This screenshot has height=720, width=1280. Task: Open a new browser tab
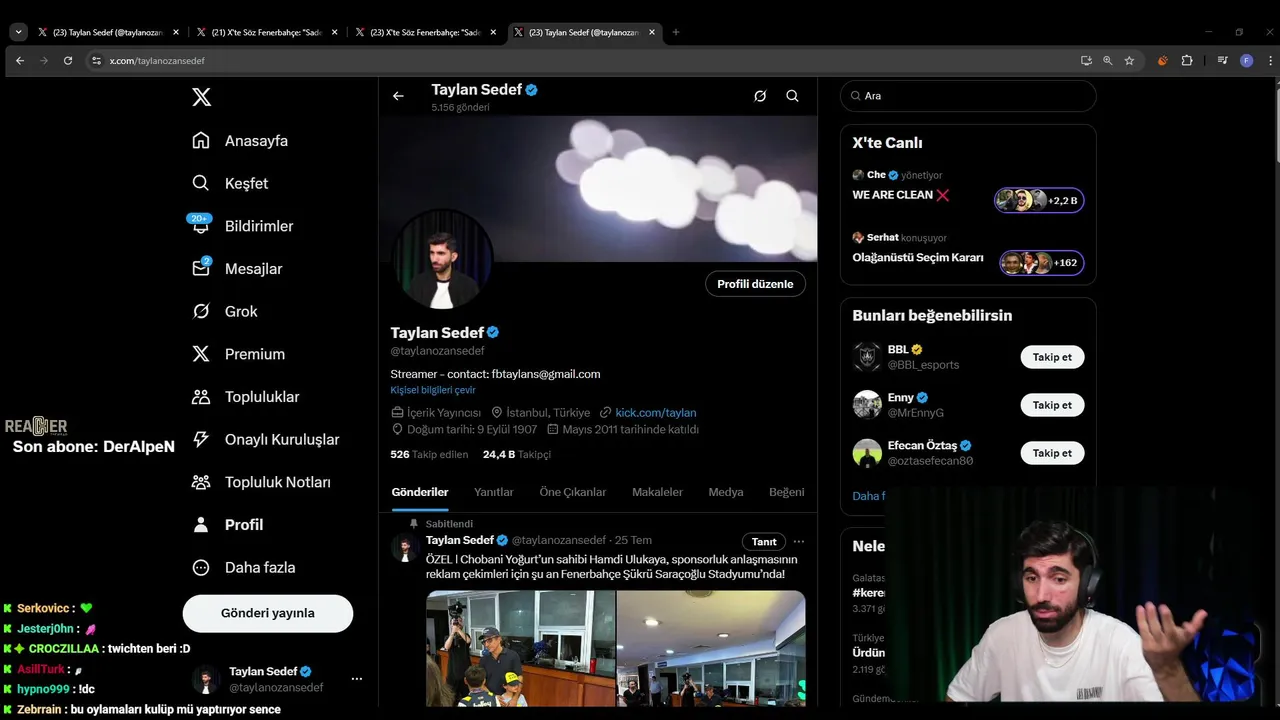pos(676,32)
